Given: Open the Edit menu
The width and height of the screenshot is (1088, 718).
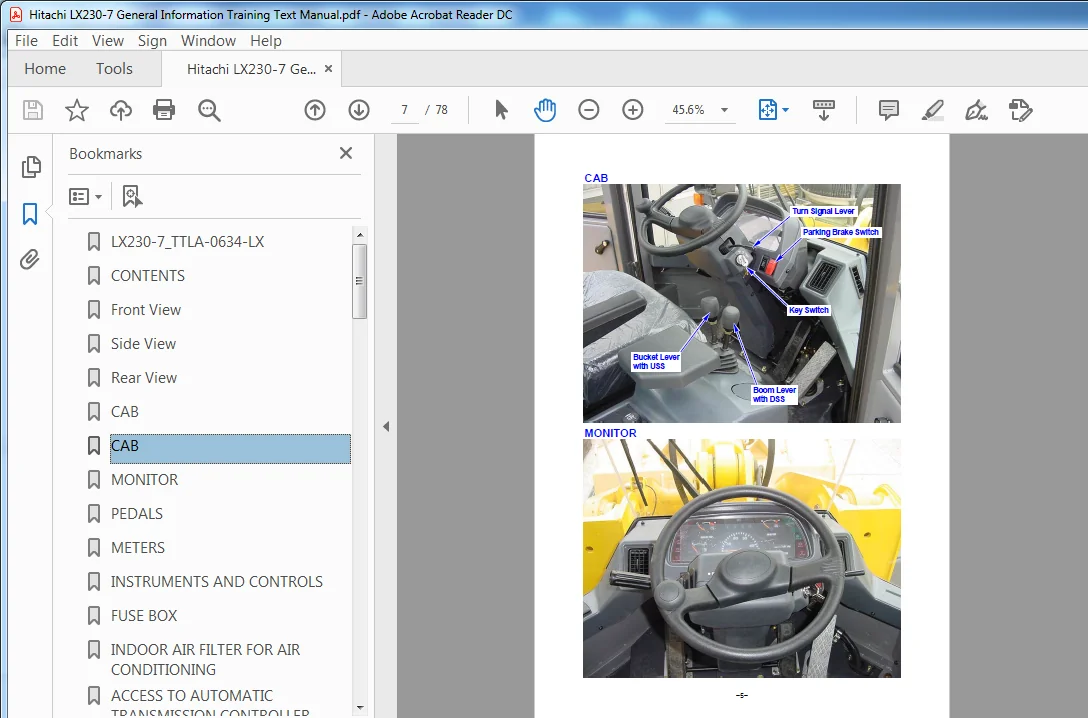Looking at the screenshot, I should tap(65, 41).
